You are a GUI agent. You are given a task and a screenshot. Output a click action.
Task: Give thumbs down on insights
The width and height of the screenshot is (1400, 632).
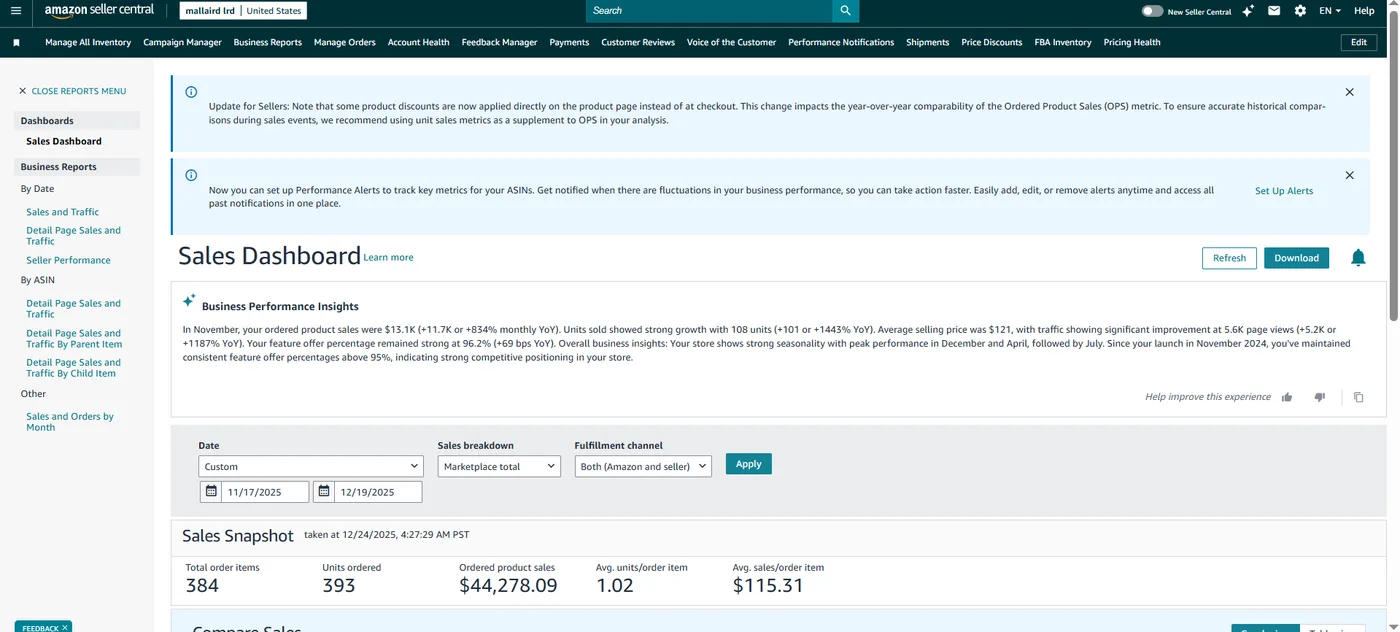pyautogui.click(x=1320, y=397)
